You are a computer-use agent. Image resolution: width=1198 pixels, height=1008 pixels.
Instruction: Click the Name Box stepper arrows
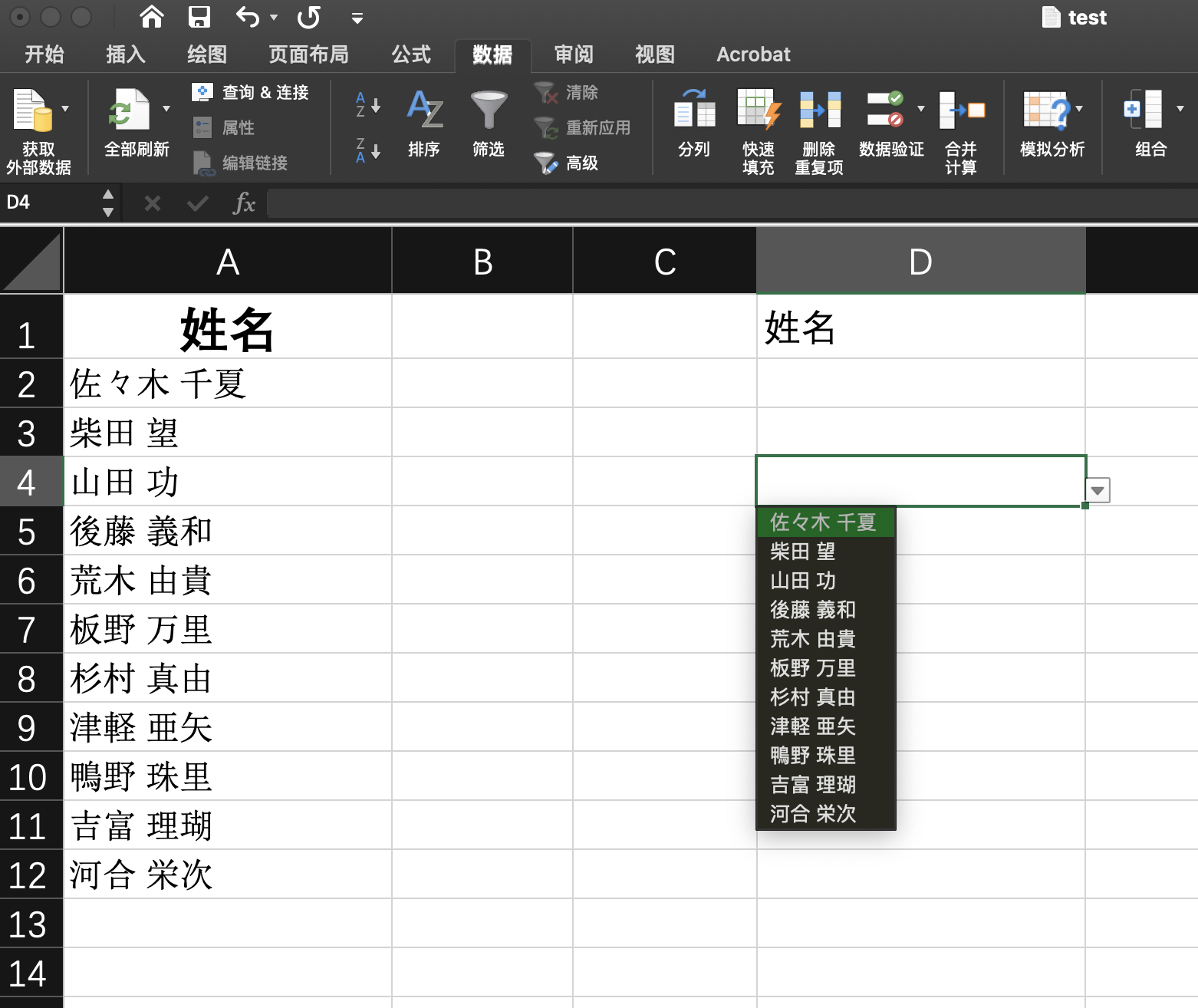107,202
